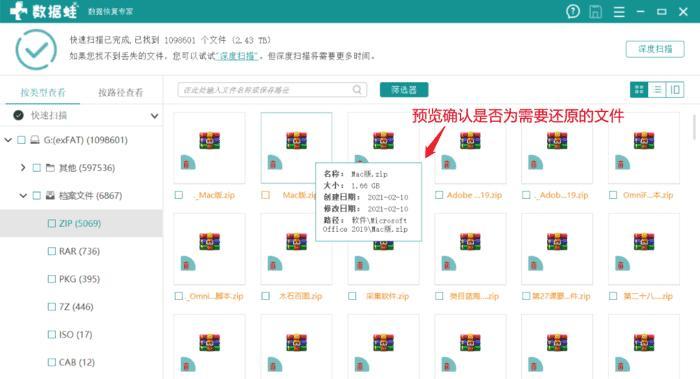Follow the 深度扫描 hyperlink in the message
Viewport: 700px width, 379px height.
pos(237,56)
